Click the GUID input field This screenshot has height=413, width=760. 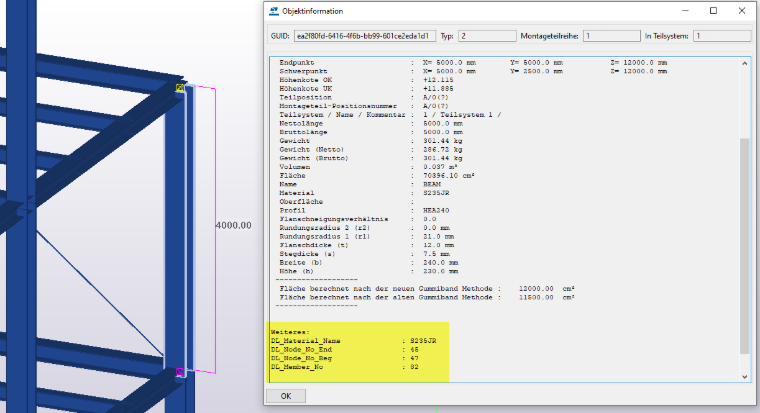point(364,36)
